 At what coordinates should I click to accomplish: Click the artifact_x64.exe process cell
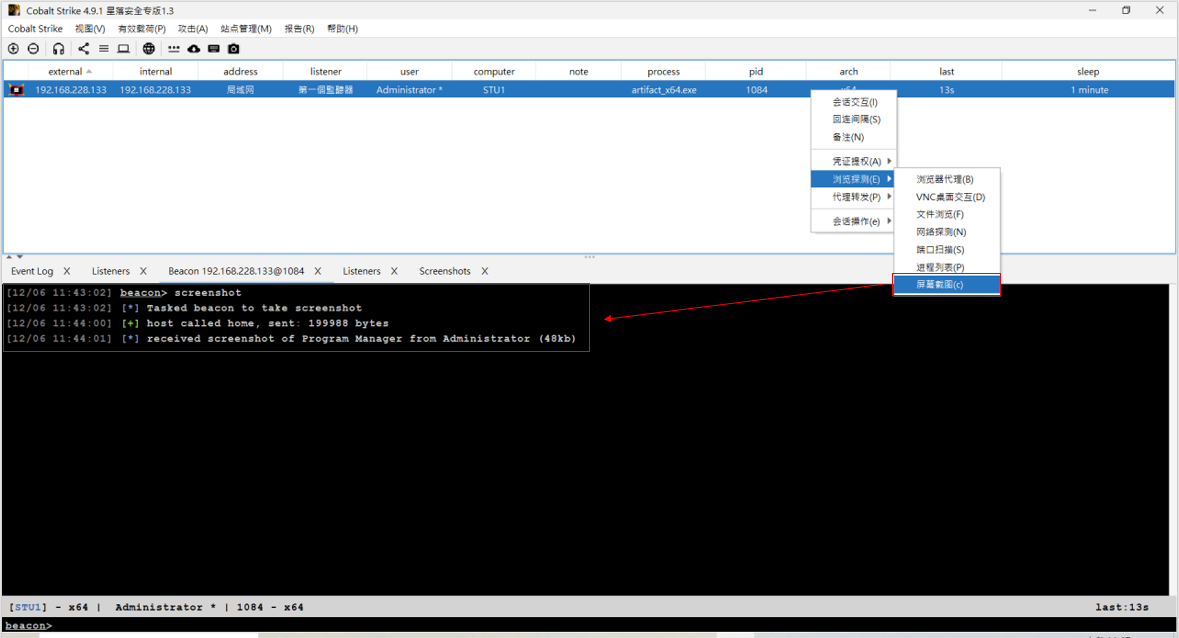(x=664, y=89)
